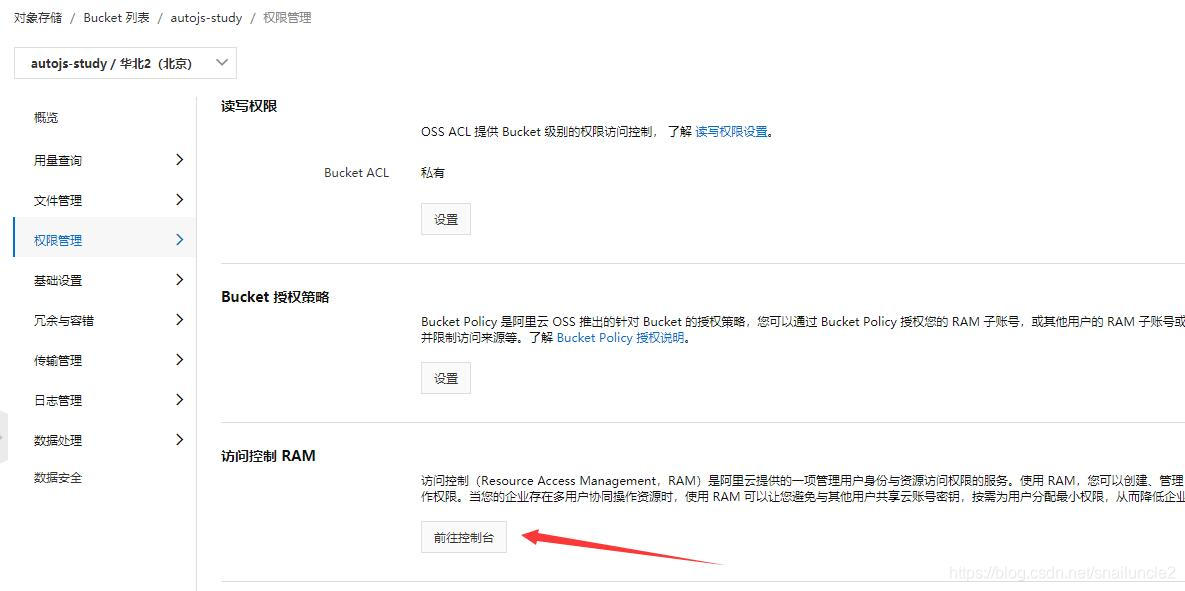Image resolution: width=1185 pixels, height=591 pixels.
Task: Go to 对象存储 in the breadcrumb
Action: [x=38, y=17]
